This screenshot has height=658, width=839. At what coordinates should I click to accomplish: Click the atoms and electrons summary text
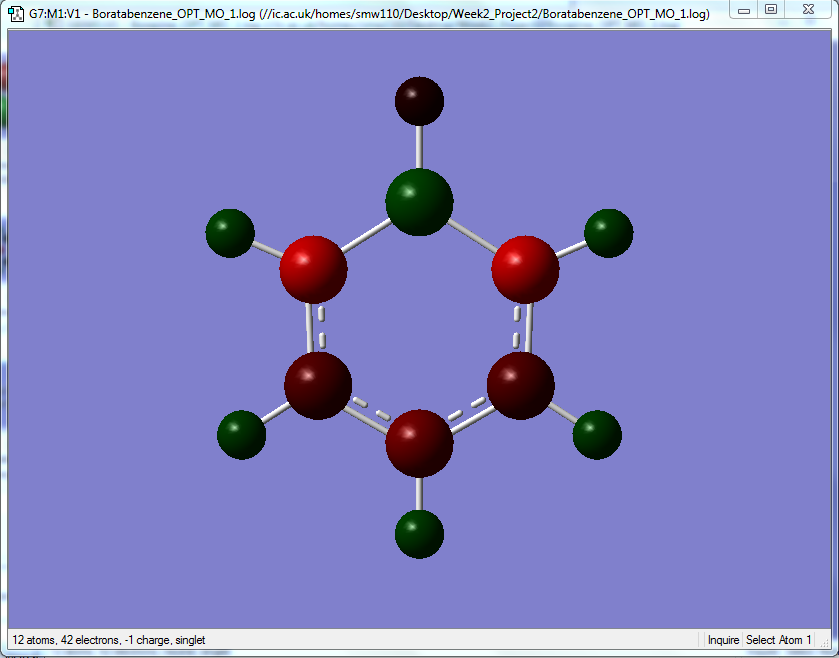109,640
